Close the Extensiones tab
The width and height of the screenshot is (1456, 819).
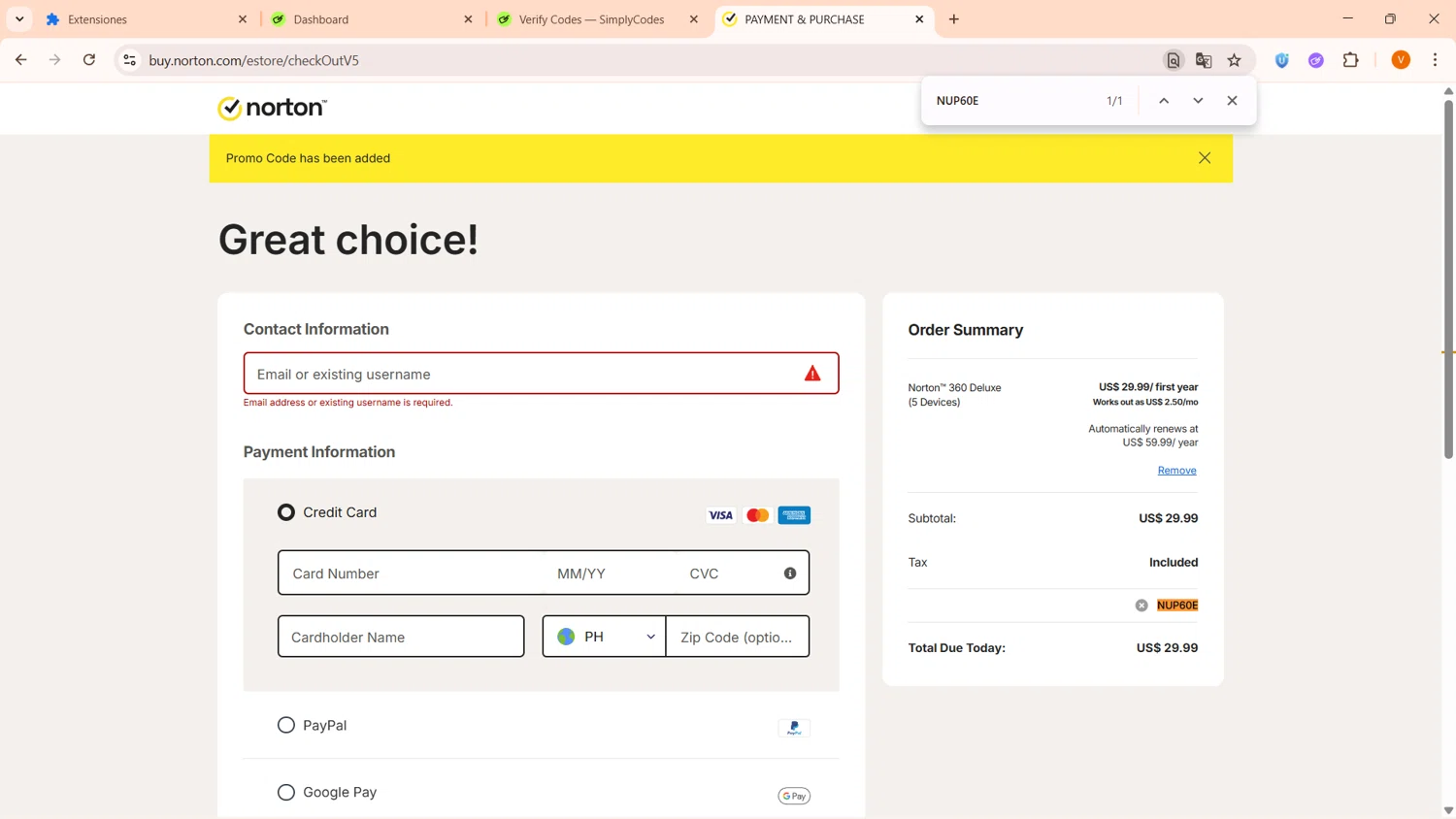click(x=243, y=19)
